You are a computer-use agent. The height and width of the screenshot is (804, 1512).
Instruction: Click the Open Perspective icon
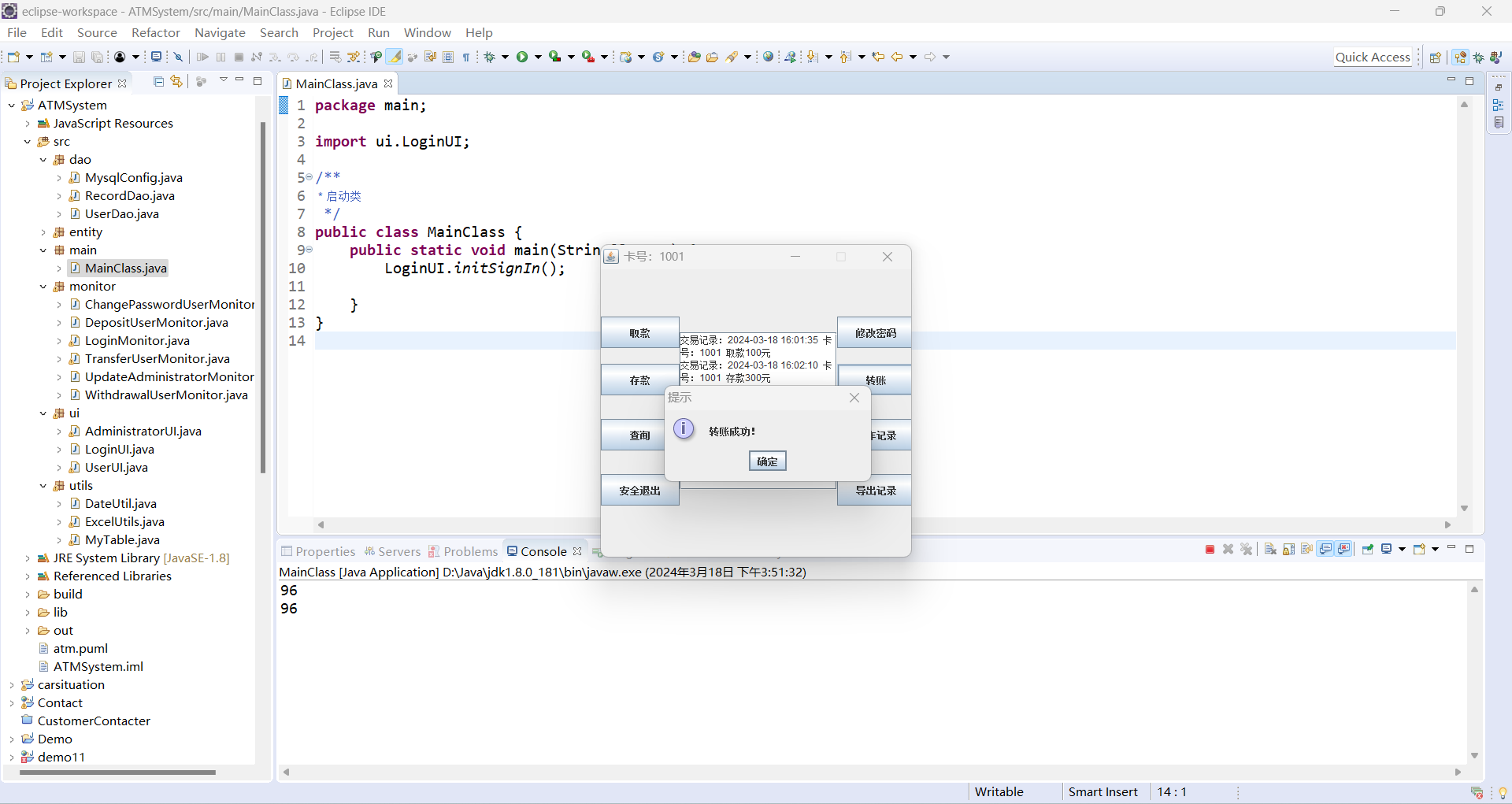(1436, 57)
